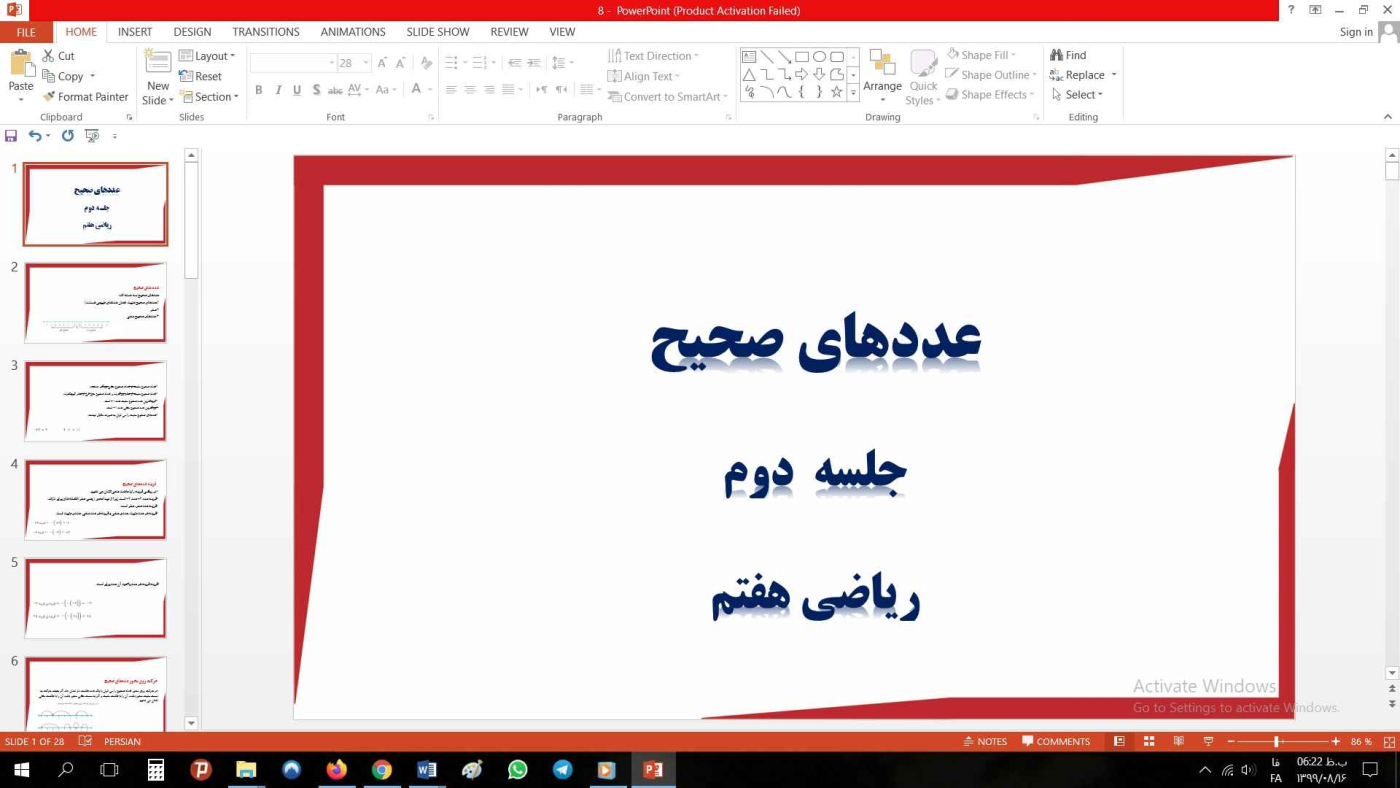Toggle Underline text formatting
Image resolution: width=1400 pixels, height=788 pixels.
pyautogui.click(x=297, y=90)
